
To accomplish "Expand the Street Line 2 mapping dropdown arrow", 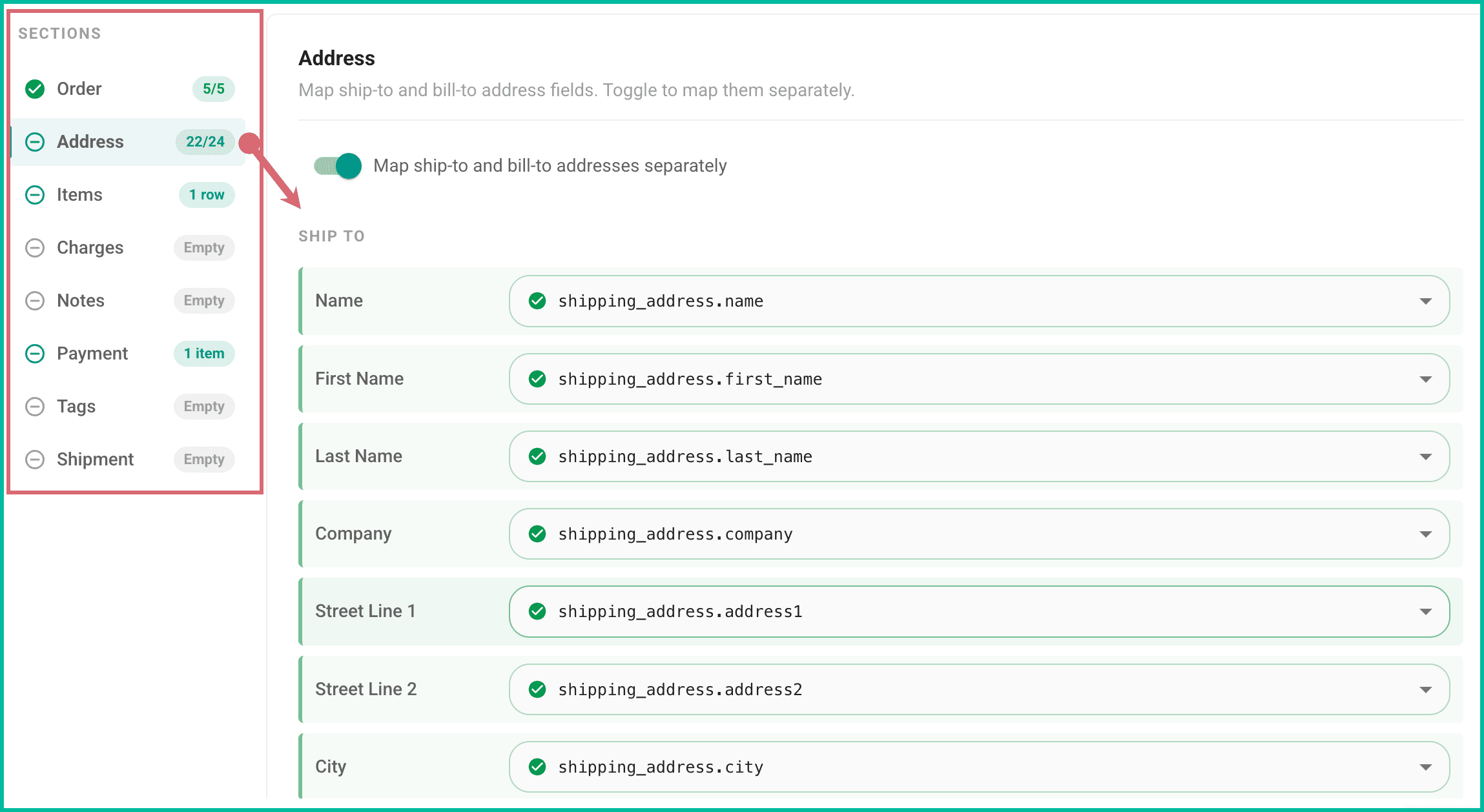I will point(1426,690).
